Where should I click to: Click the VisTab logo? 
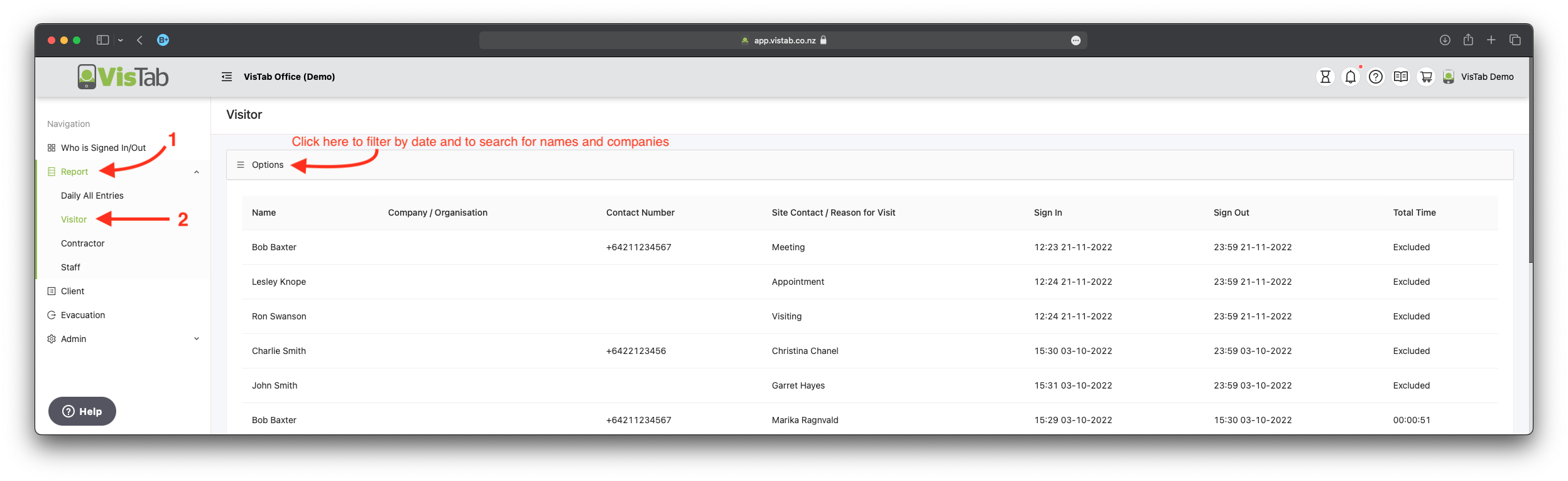123,77
